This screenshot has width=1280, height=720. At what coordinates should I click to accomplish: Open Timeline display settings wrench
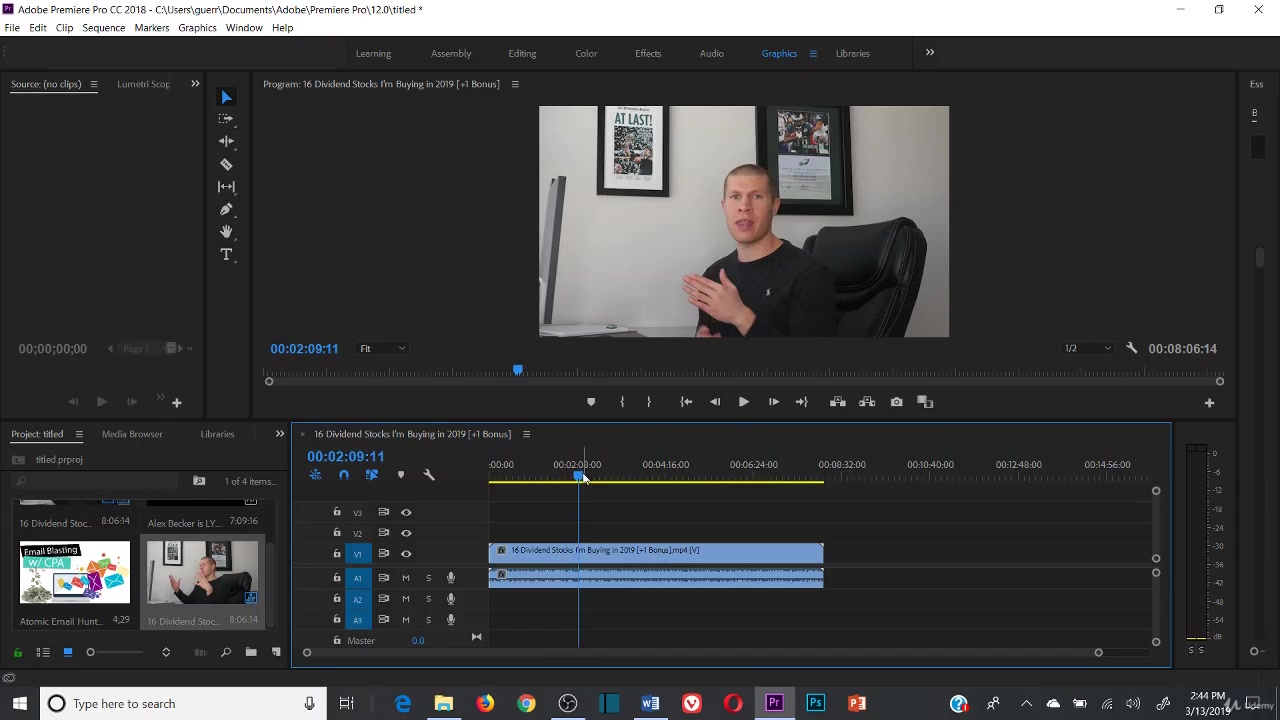click(429, 475)
